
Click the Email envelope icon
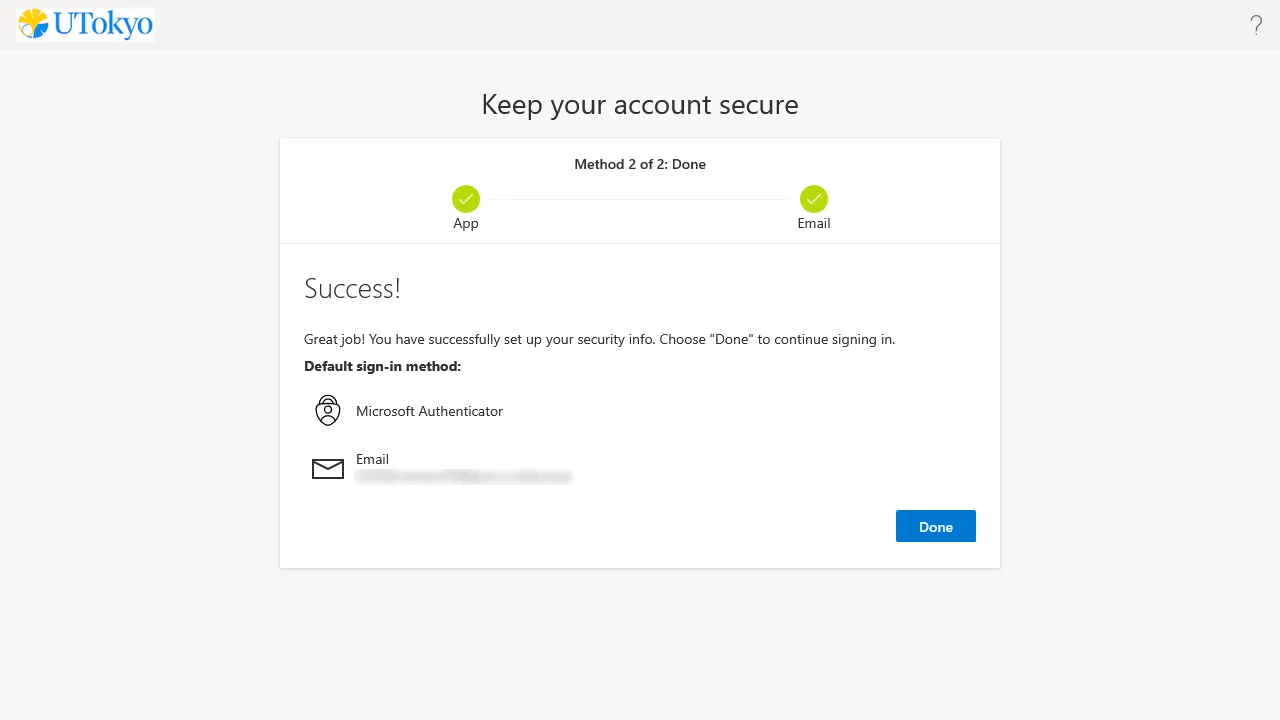point(328,468)
